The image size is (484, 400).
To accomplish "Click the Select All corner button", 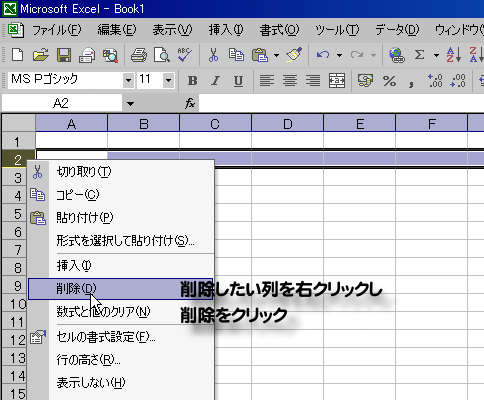I will point(18,123).
